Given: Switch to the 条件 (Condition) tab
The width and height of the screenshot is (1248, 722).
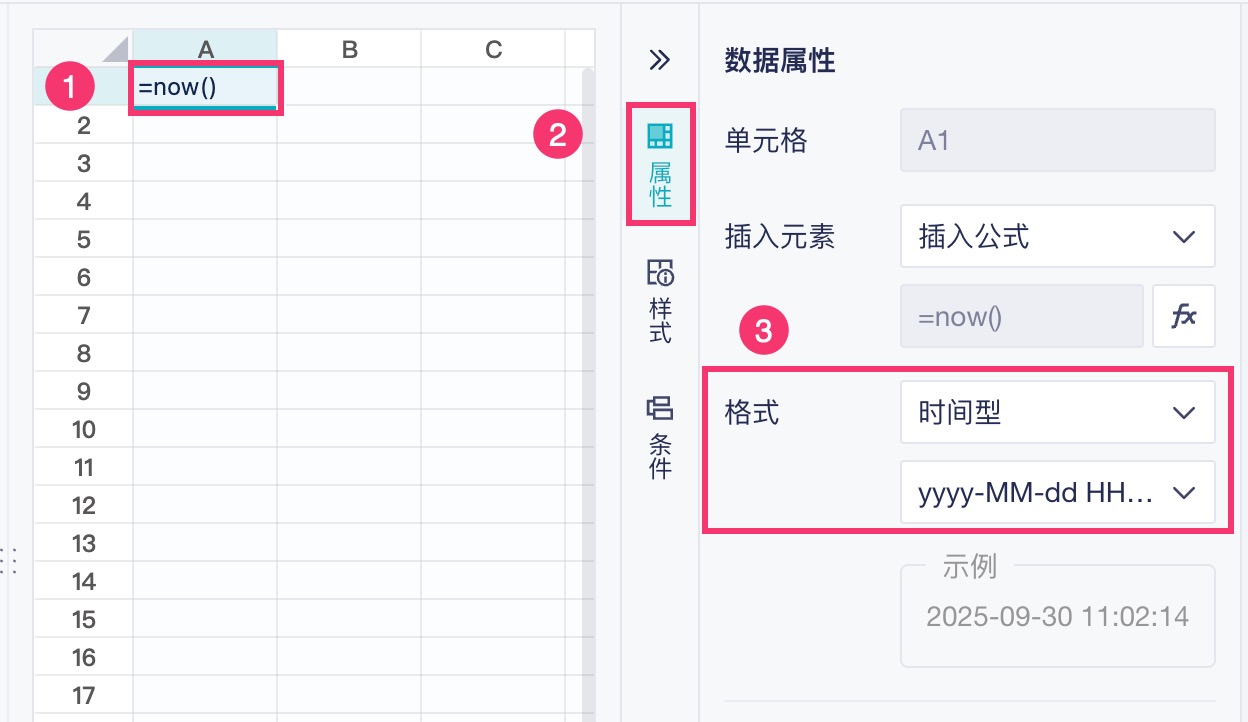Looking at the screenshot, I should (x=660, y=437).
